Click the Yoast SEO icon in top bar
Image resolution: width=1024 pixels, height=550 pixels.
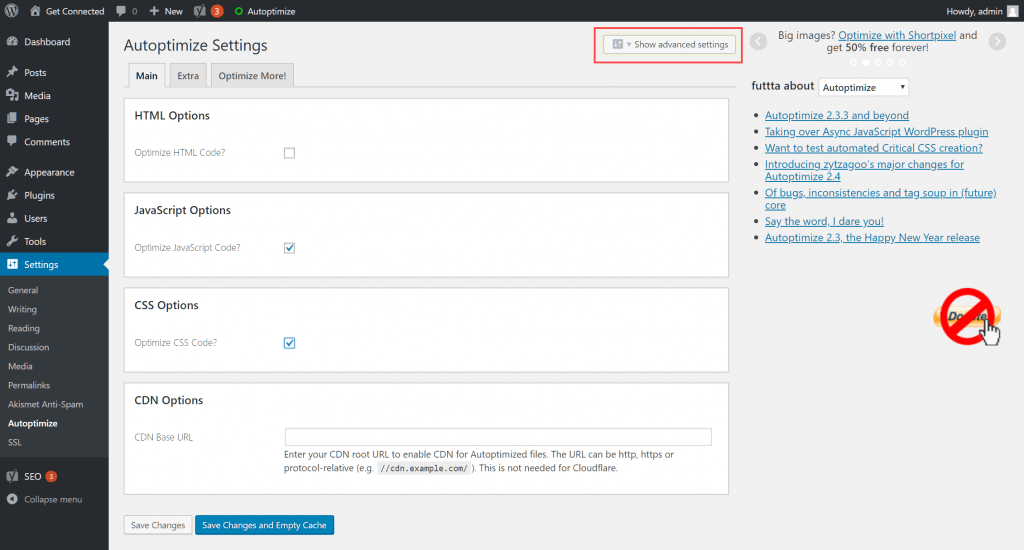click(200, 11)
